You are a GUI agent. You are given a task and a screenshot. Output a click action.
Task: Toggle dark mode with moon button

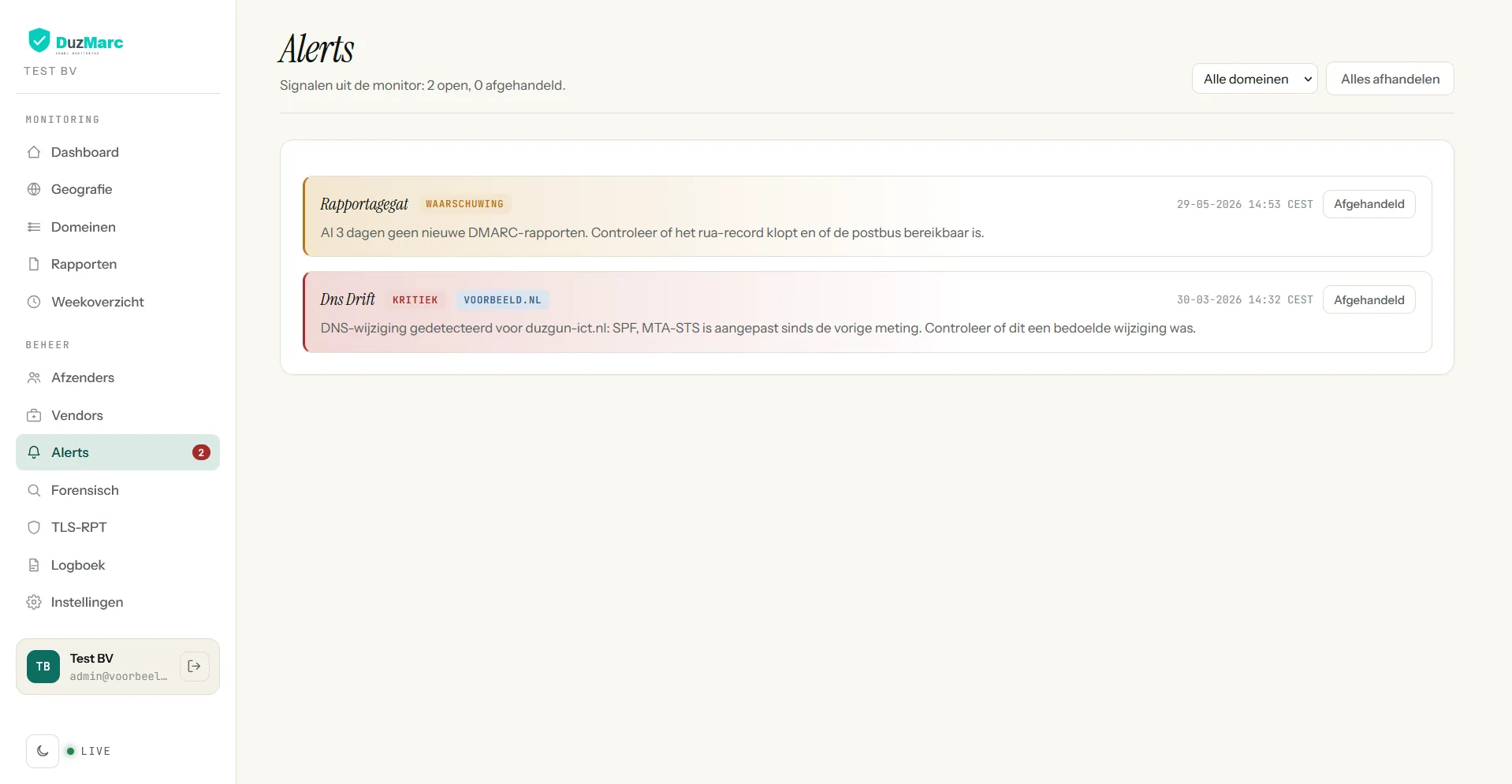(x=43, y=751)
